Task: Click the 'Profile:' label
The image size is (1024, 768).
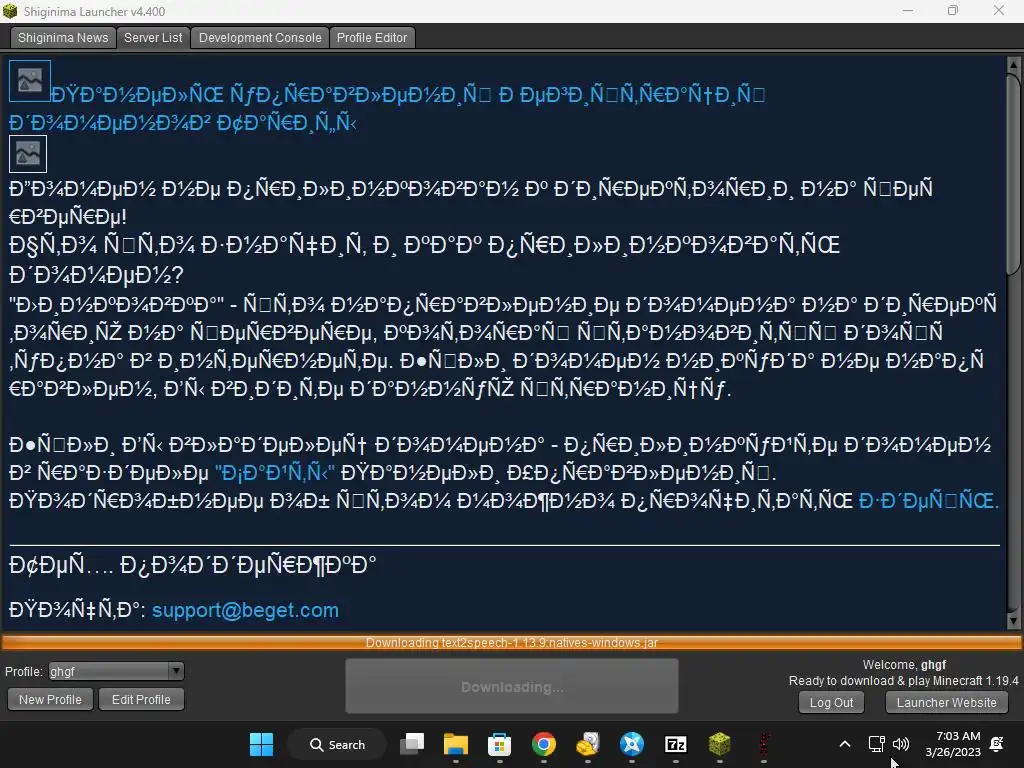Action: point(24,671)
